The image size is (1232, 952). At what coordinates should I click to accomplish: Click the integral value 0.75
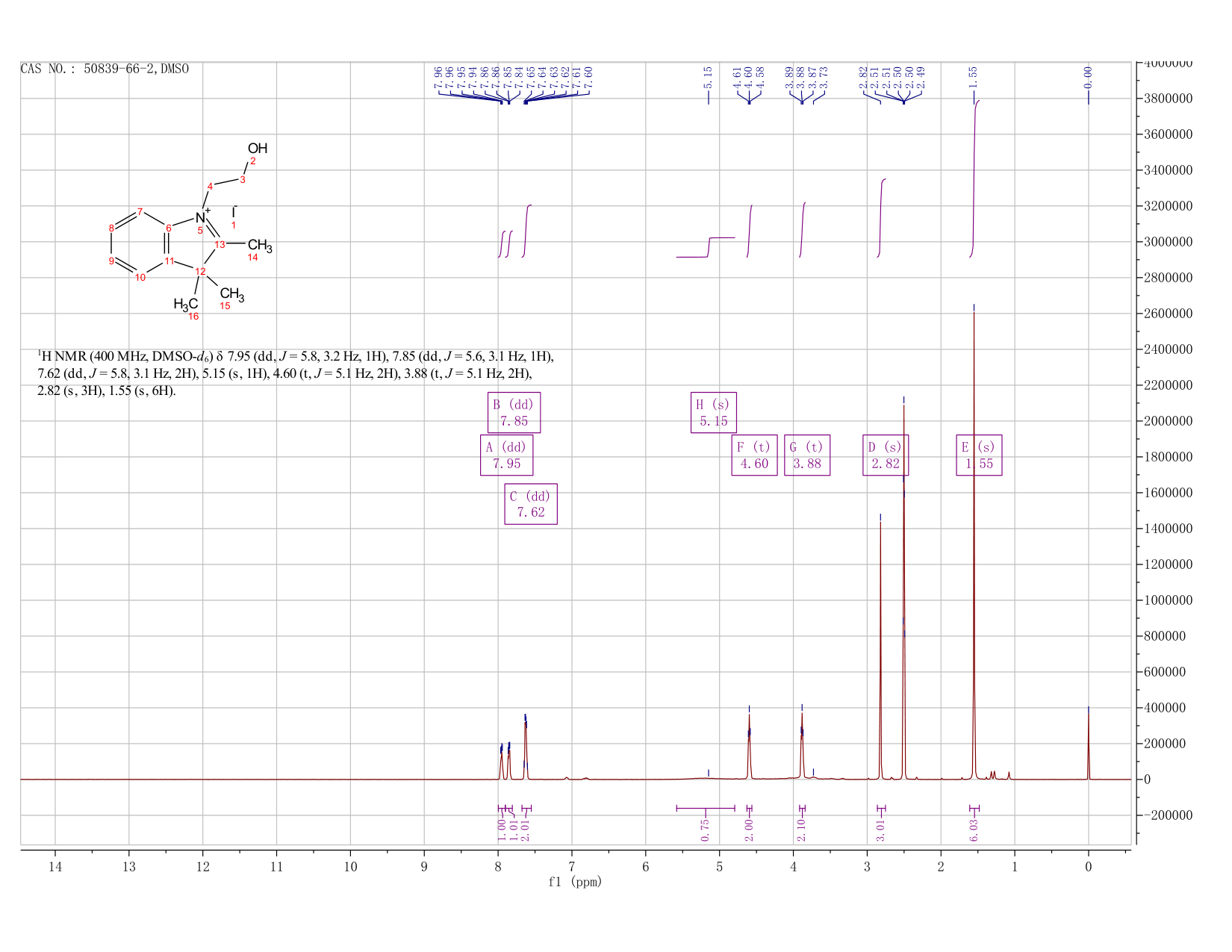[x=706, y=830]
